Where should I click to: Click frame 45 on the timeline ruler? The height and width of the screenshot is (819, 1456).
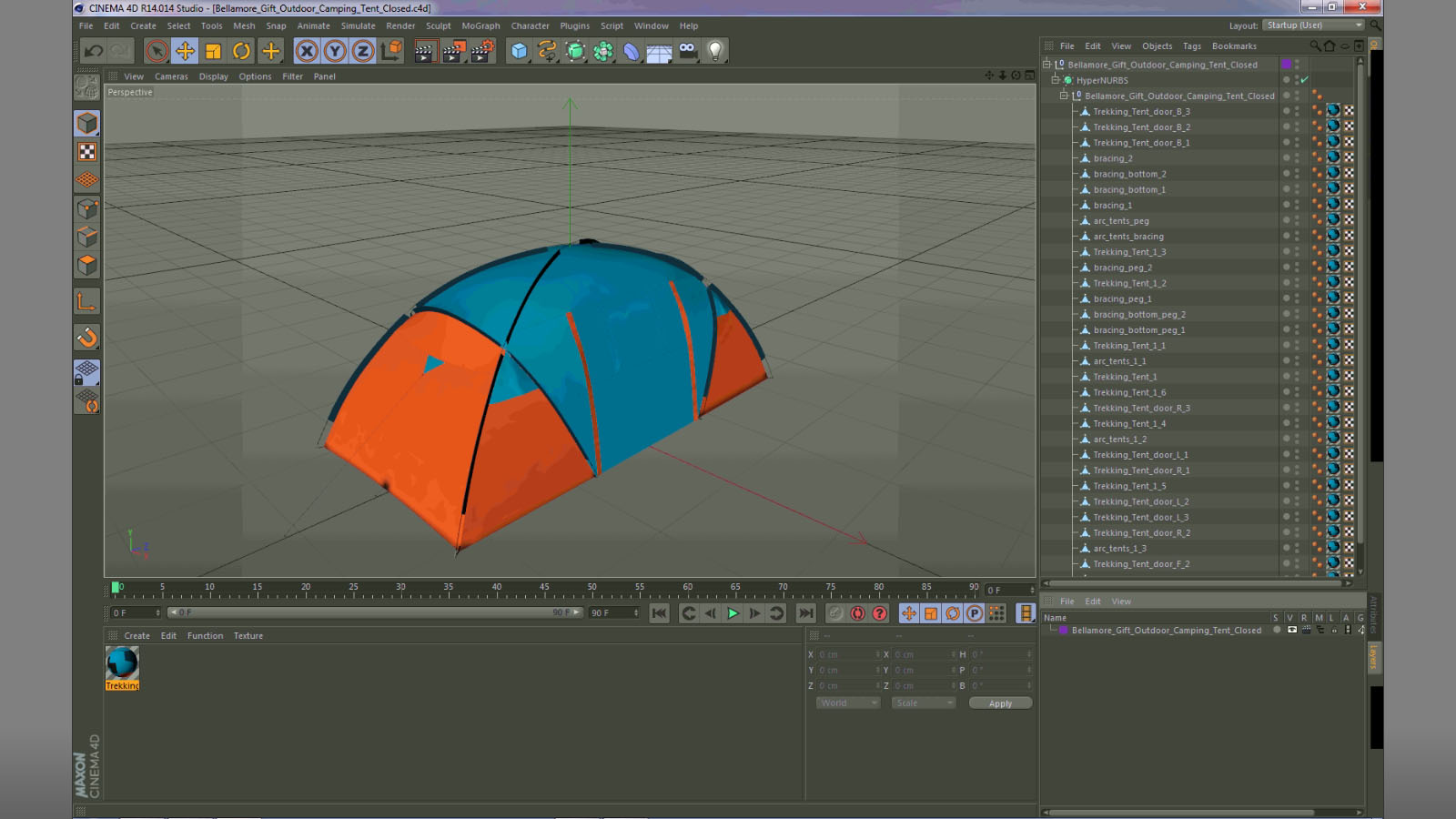544,589
